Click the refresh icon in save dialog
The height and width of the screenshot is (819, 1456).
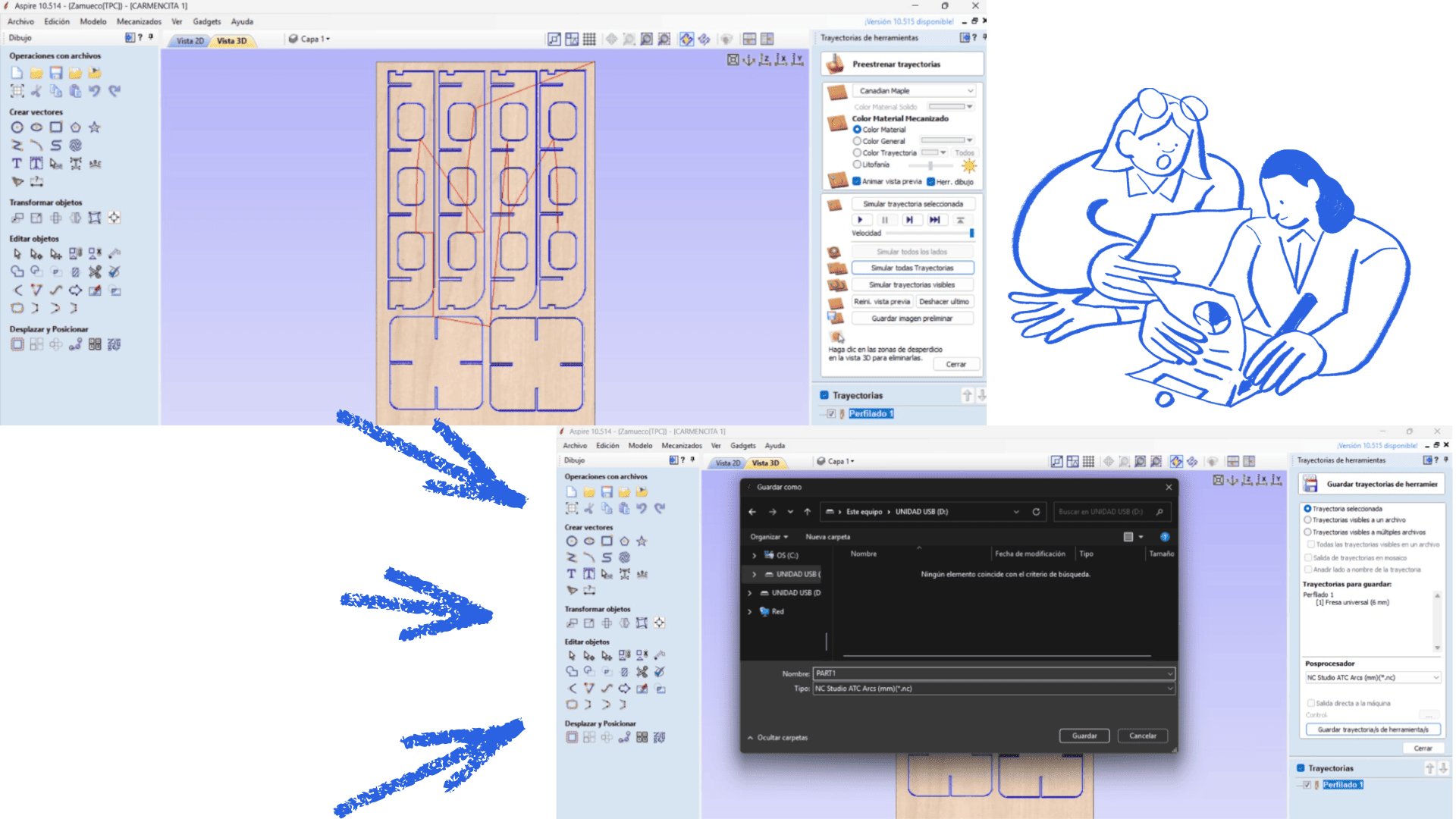[x=1036, y=512]
